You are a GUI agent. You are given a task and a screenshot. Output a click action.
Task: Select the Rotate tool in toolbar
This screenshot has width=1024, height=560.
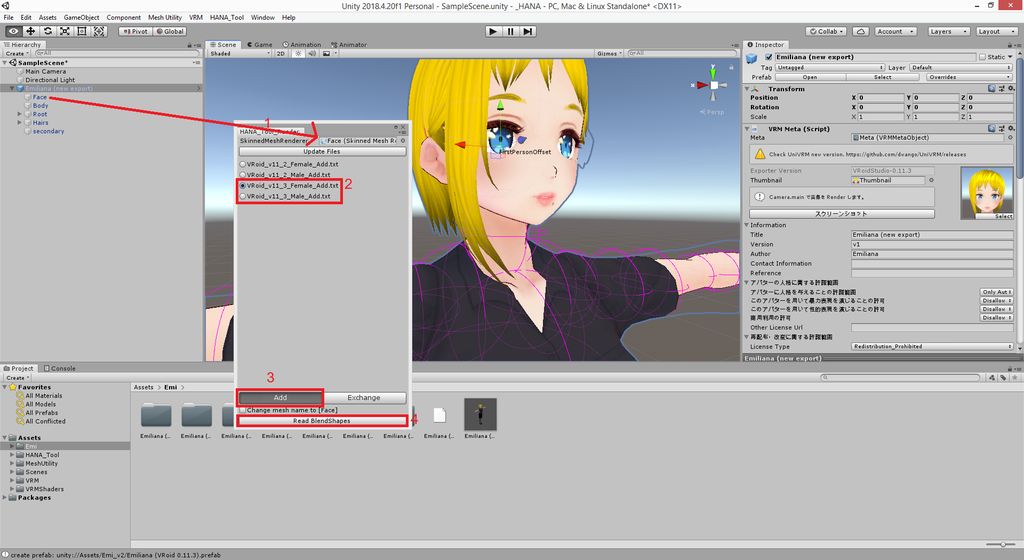coord(47,31)
